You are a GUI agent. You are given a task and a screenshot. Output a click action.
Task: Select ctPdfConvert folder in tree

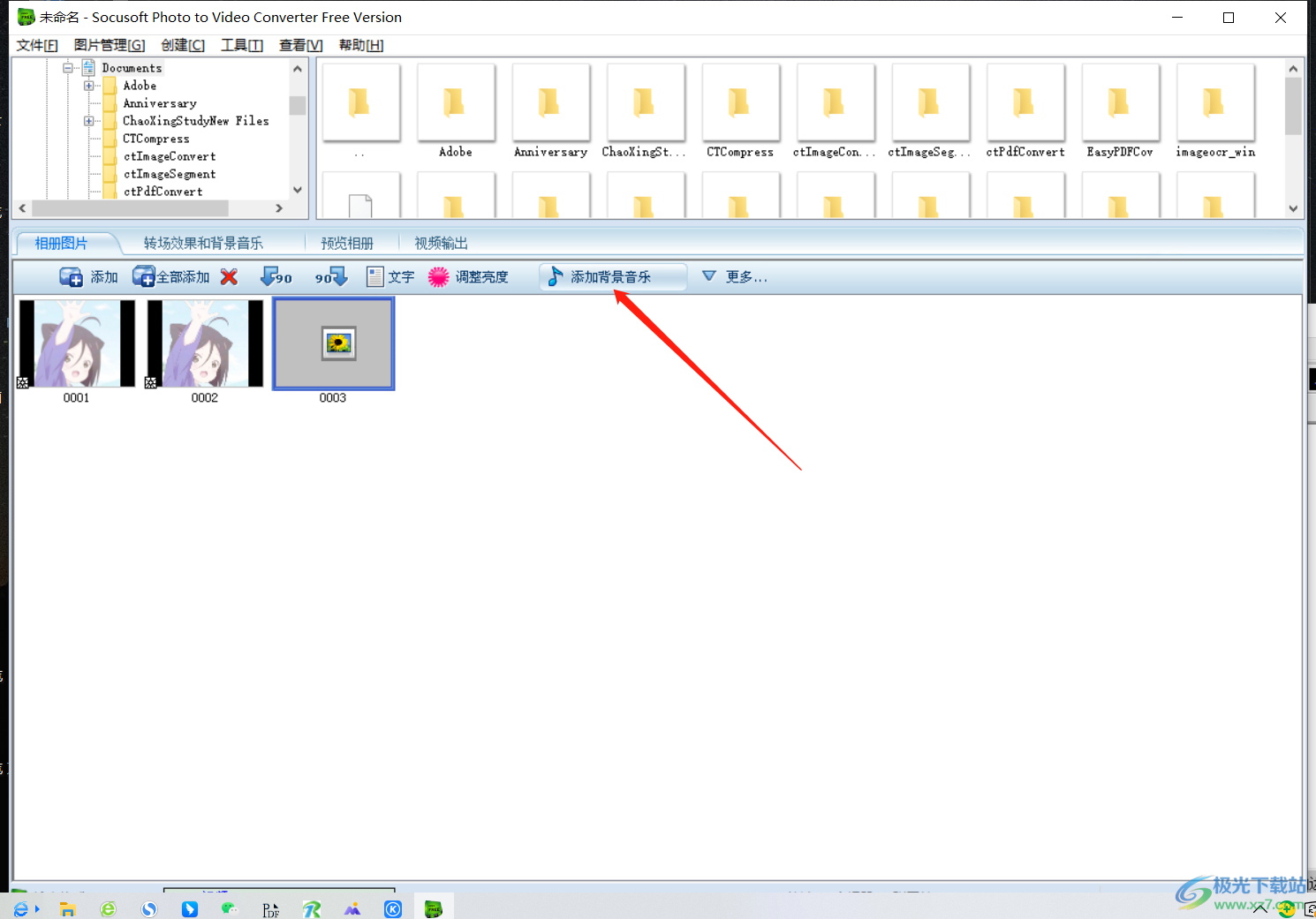pyautogui.click(x=163, y=192)
